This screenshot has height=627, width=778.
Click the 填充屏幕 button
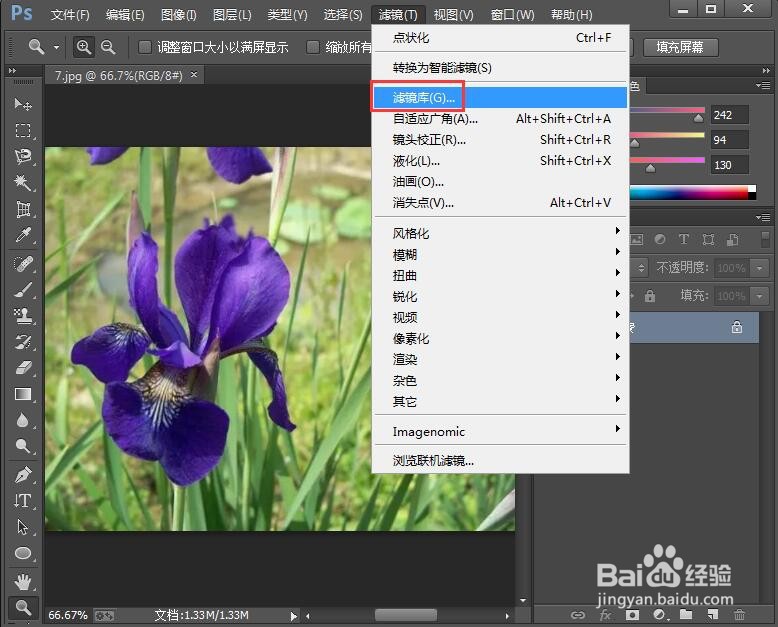680,48
